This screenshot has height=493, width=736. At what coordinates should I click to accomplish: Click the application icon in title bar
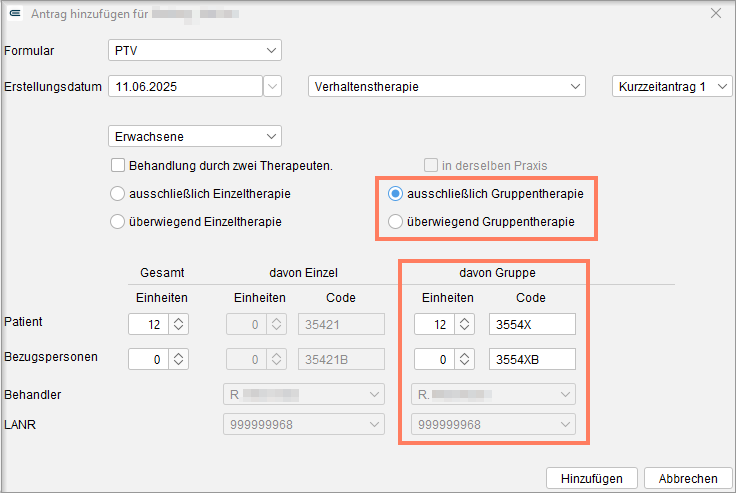[x=15, y=13]
